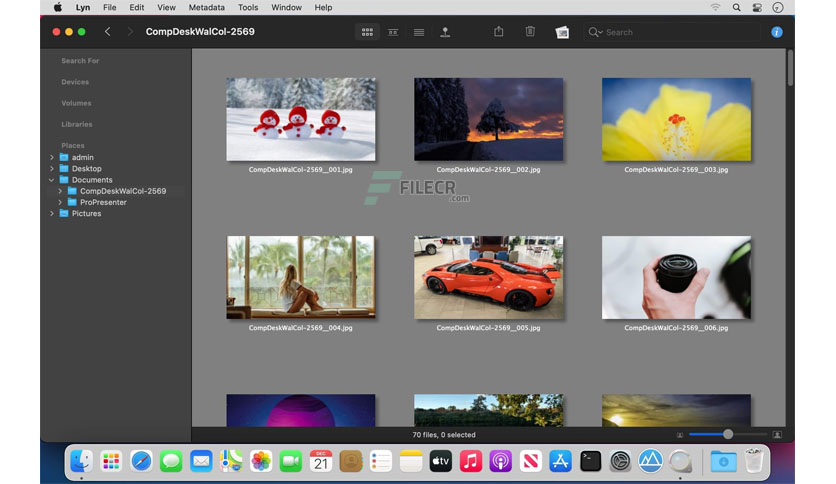
Task: Collapse the Documents folder
Action: 52,180
